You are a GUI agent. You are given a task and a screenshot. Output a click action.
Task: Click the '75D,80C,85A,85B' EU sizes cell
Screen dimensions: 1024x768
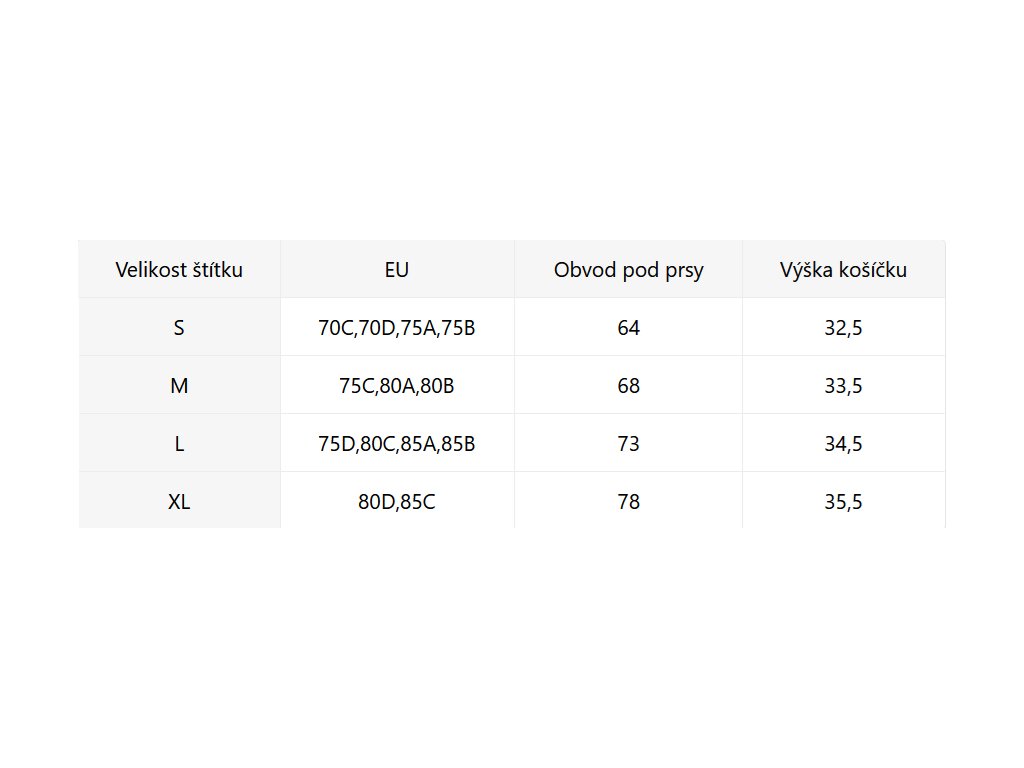click(397, 443)
